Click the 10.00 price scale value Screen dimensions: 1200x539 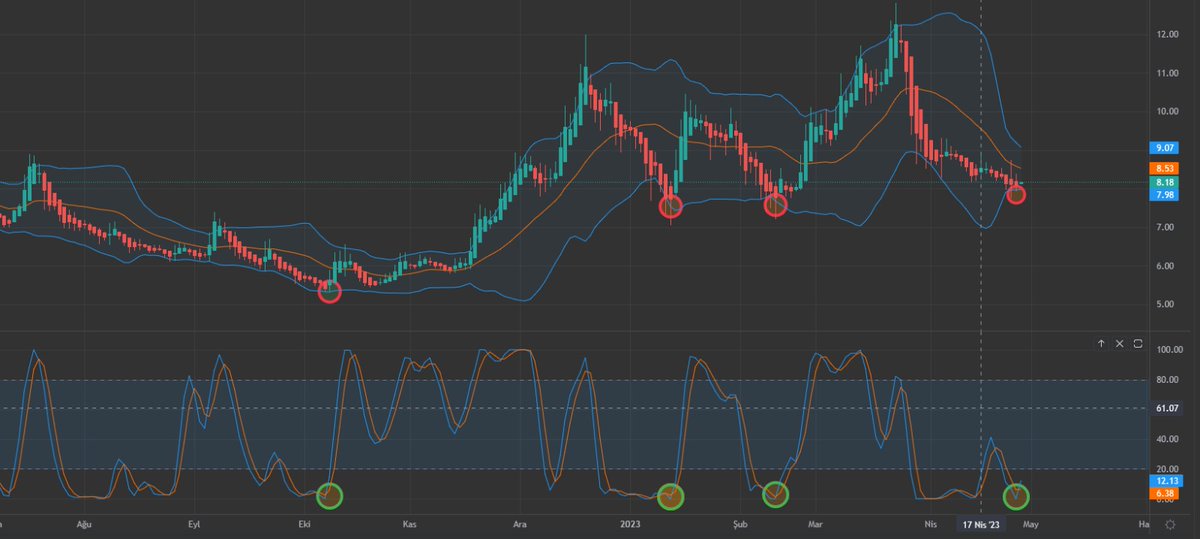(1169, 112)
